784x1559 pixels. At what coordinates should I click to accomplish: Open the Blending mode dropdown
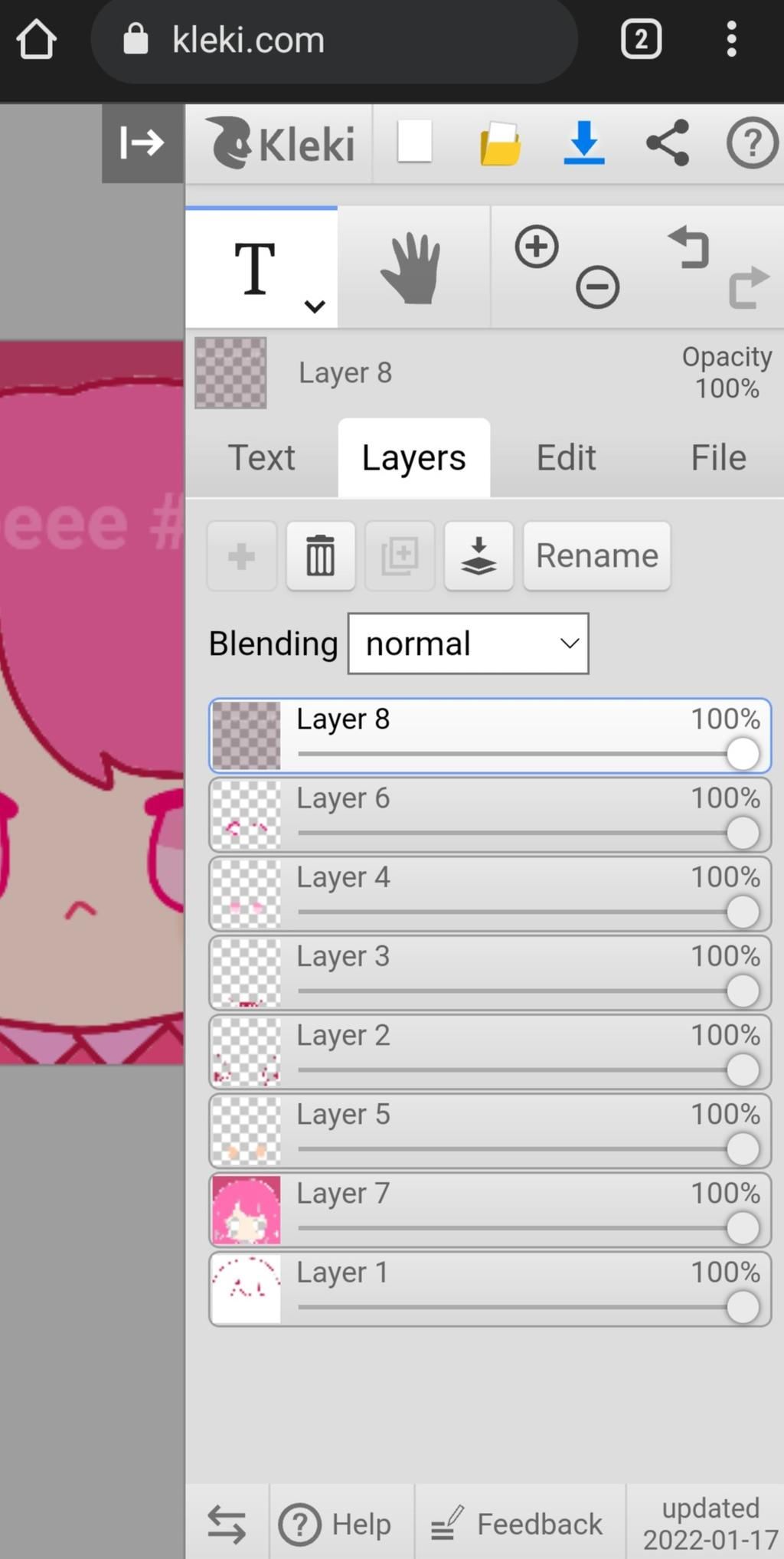click(469, 644)
